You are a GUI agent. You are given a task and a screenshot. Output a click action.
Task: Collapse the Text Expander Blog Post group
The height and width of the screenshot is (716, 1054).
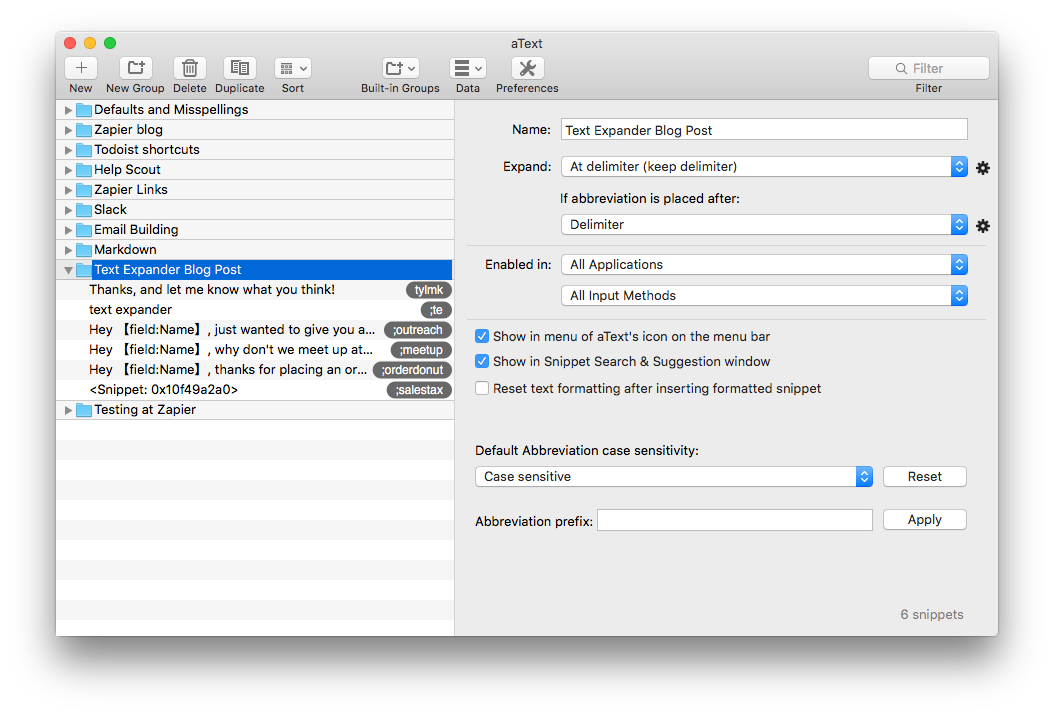[68, 270]
